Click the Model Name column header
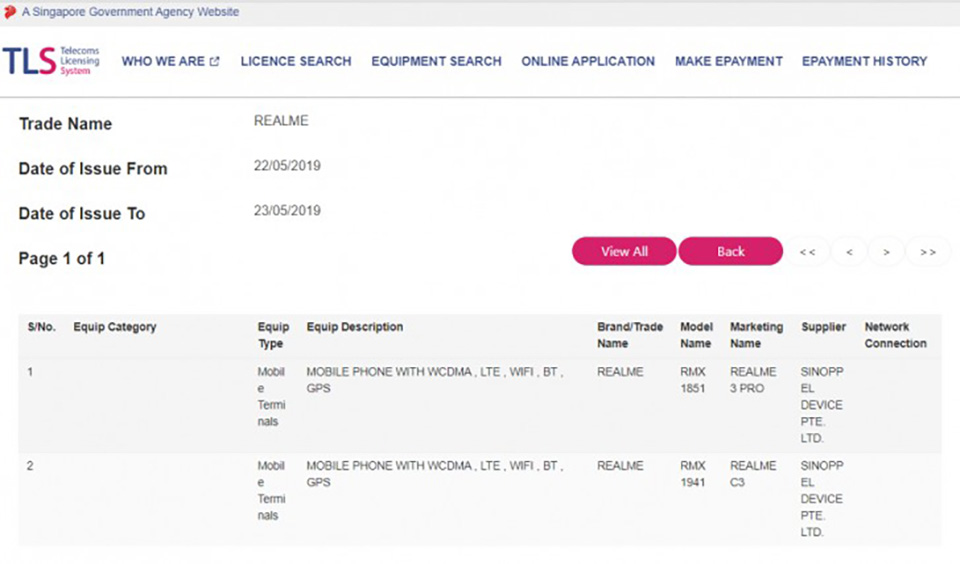The image size is (960, 564). pos(696,335)
